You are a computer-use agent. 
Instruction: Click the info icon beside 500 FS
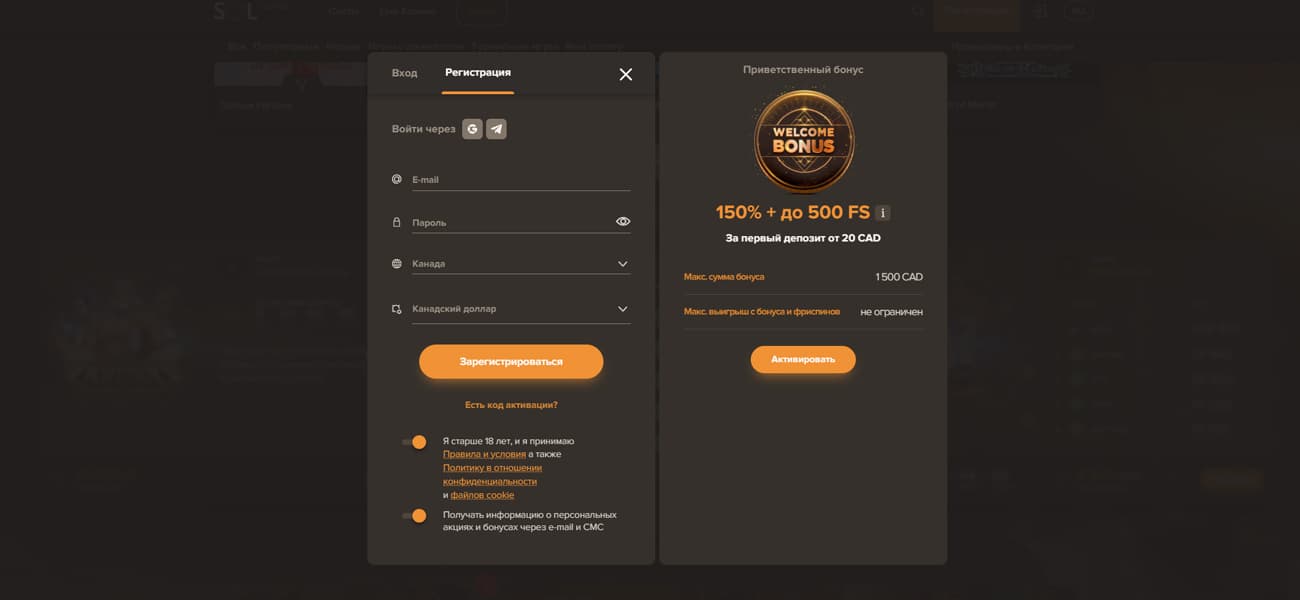click(882, 213)
